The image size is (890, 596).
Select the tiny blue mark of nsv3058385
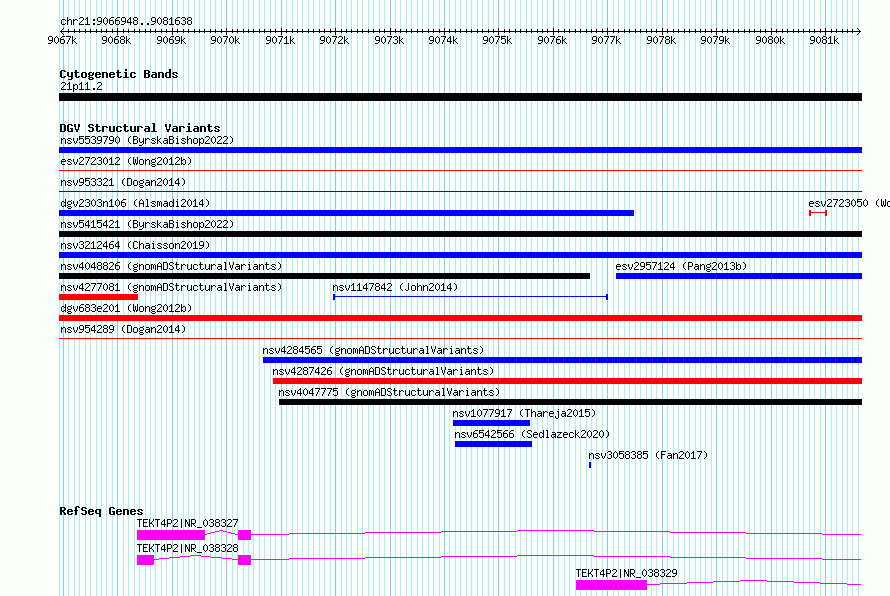coord(590,465)
